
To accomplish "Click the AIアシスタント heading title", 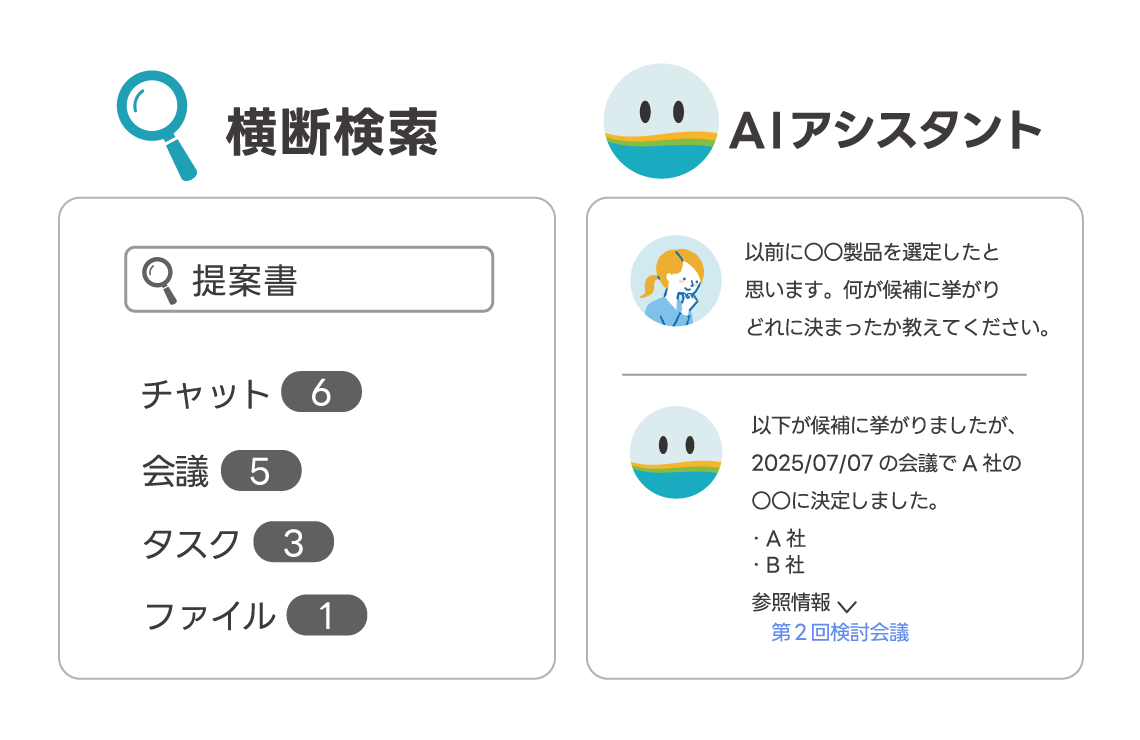I will click(885, 131).
